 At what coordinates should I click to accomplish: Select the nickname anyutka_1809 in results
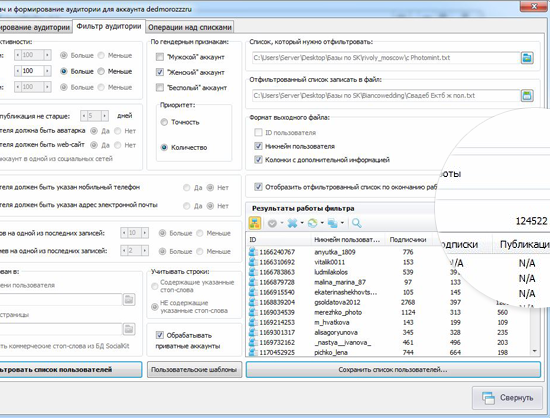click(335, 252)
